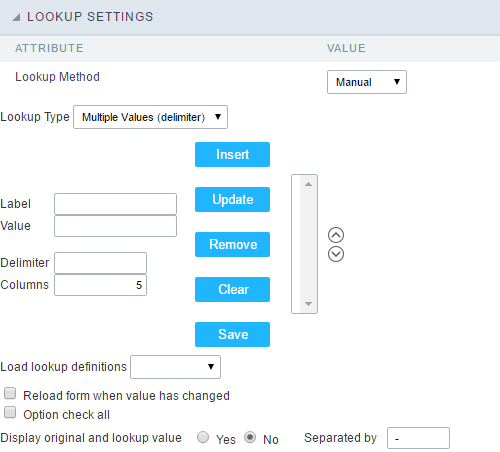Click the Save button
Screen dimensions: 500x452
(x=232, y=334)
